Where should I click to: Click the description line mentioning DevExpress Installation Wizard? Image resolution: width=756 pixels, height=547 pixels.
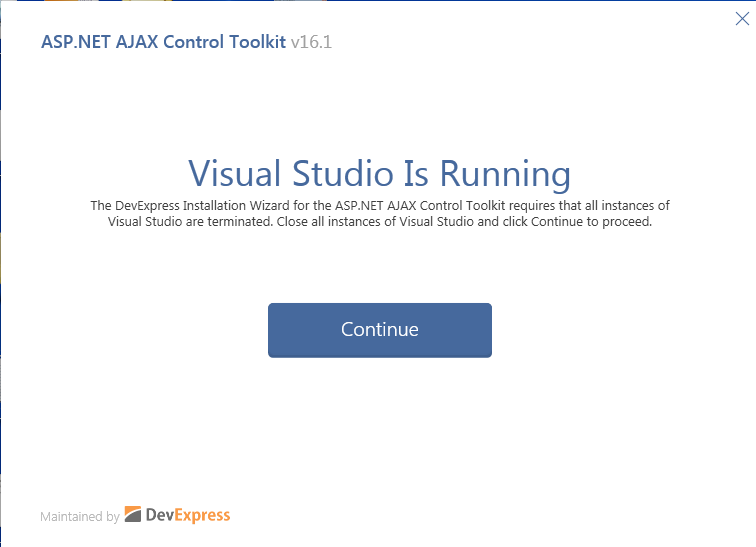pyautogui.click(x=379, y=205)
